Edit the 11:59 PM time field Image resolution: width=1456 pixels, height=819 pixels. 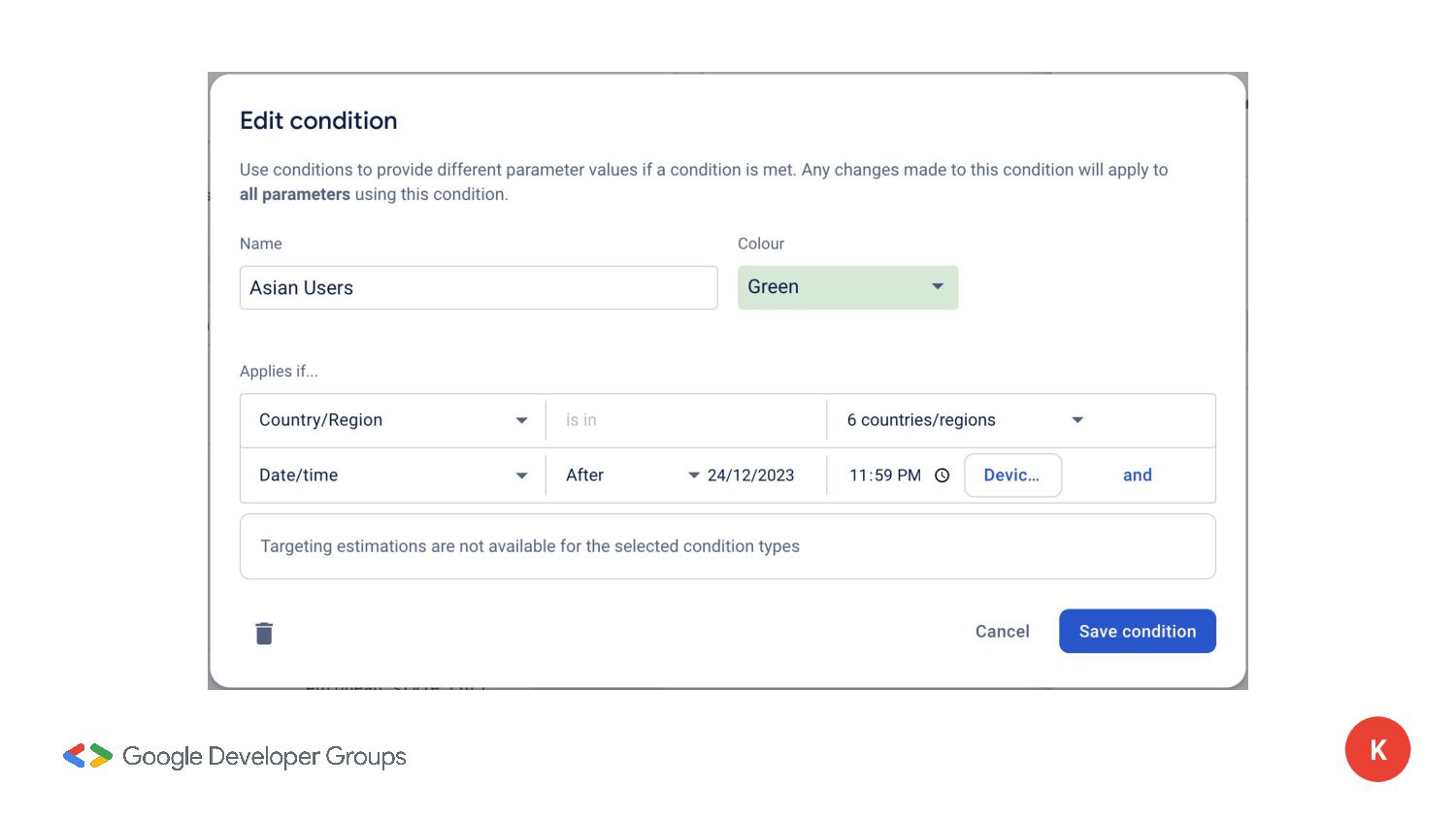tap(884, 475)
